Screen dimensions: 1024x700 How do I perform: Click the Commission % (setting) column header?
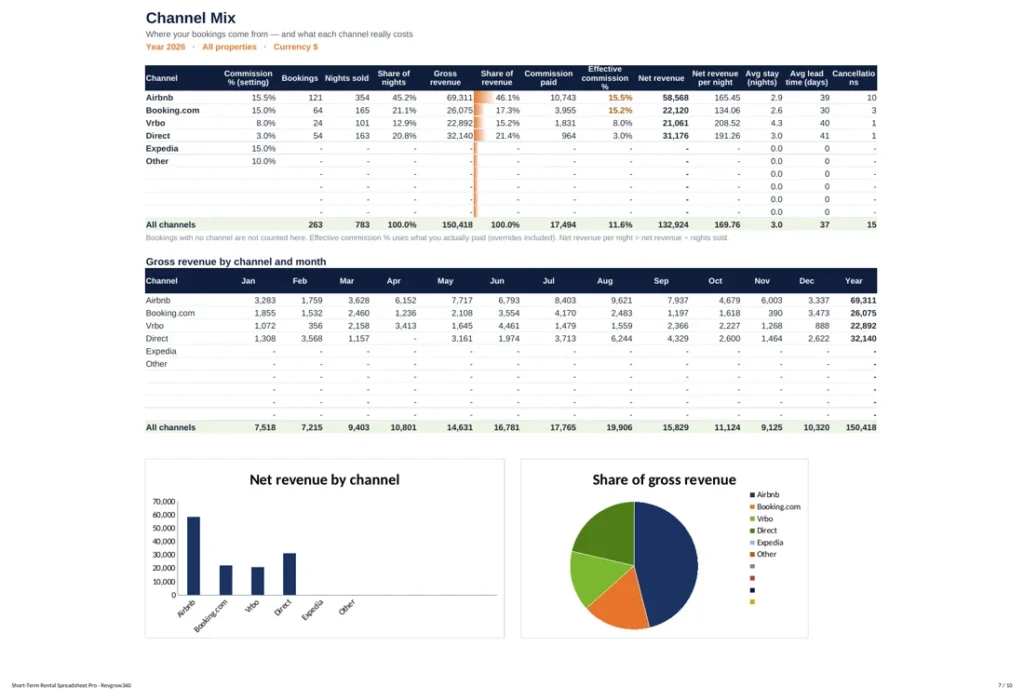[x=248, y=78]
